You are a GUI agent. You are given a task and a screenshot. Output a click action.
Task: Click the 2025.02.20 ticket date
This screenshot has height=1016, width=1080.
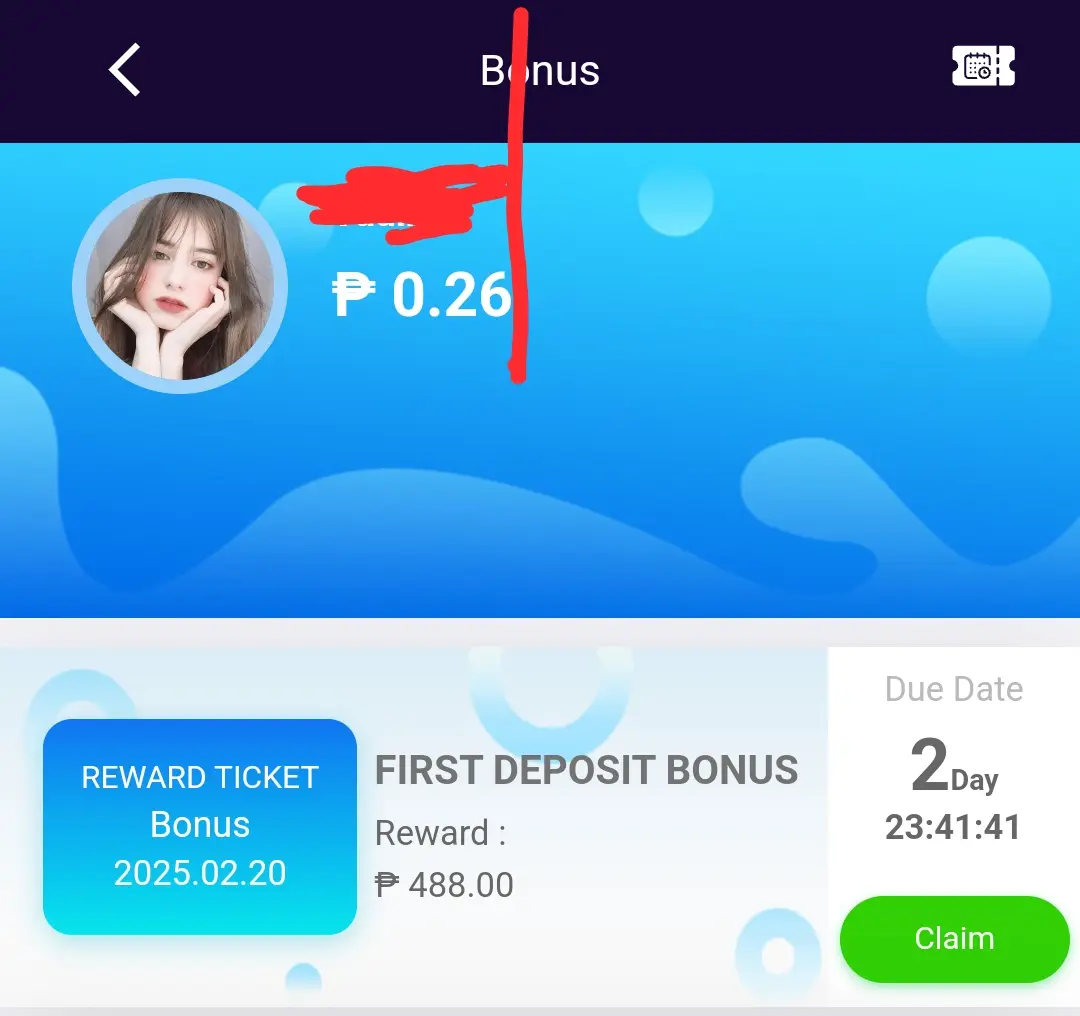(200, 873)
